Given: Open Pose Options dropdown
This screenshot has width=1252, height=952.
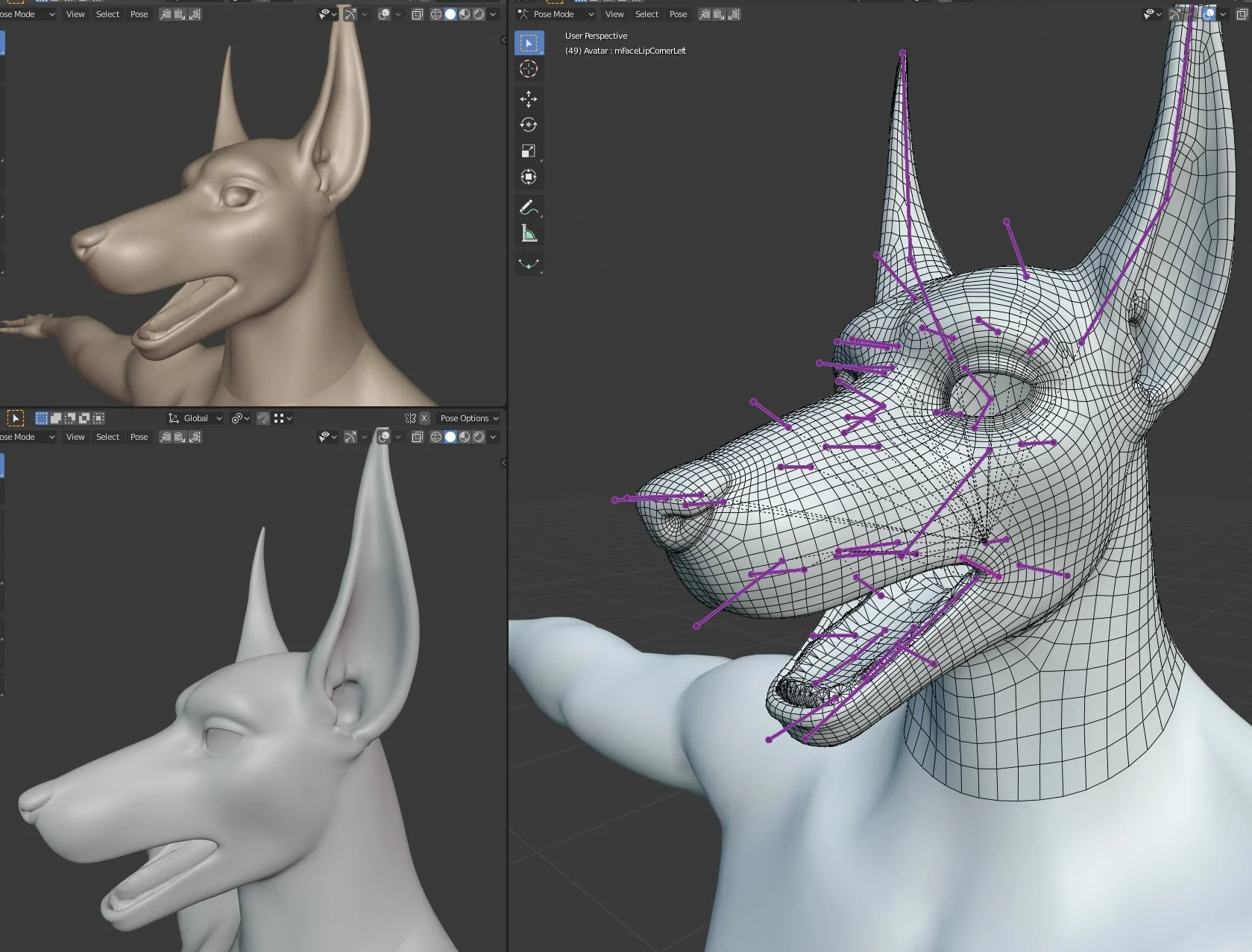Looking at the screenshot, I should [469, 418].
